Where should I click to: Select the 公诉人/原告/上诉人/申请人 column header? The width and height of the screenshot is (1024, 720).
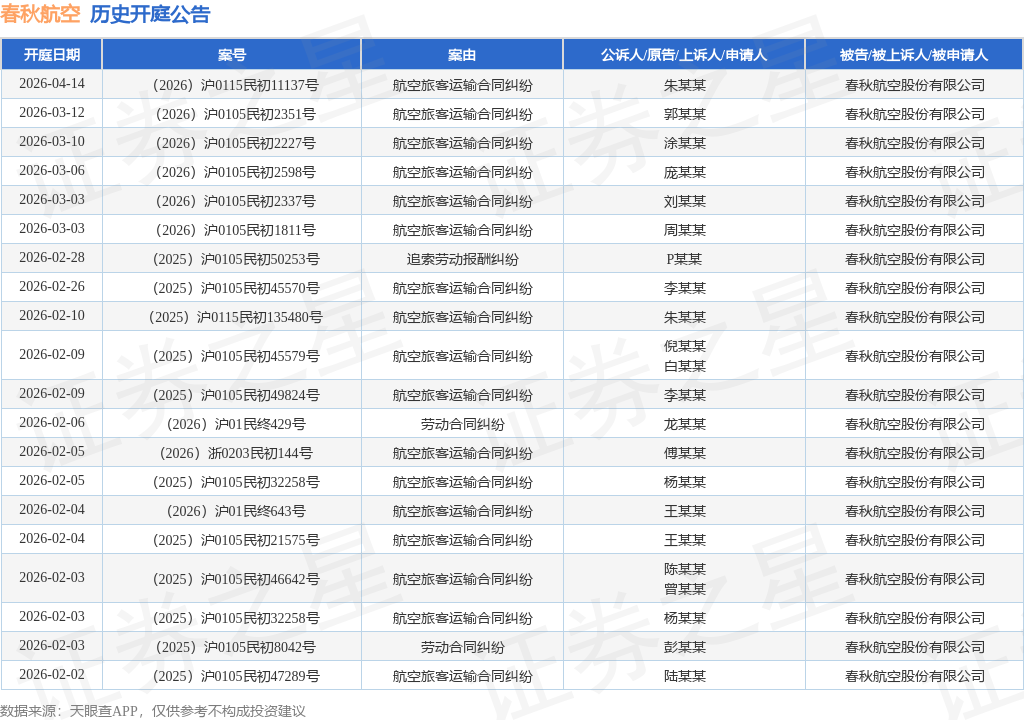click(684, 55)
